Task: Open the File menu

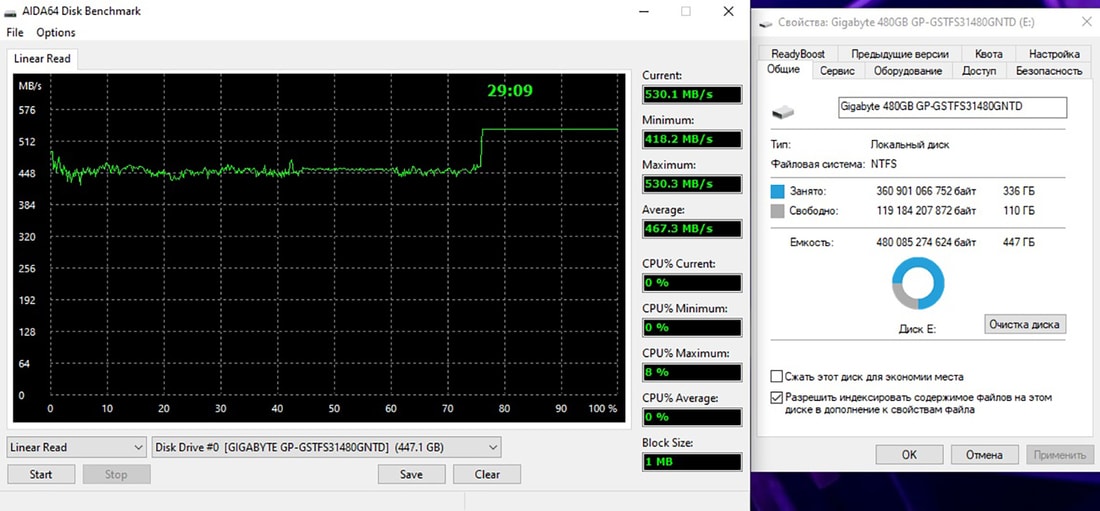Action: (x=15, y=33)
